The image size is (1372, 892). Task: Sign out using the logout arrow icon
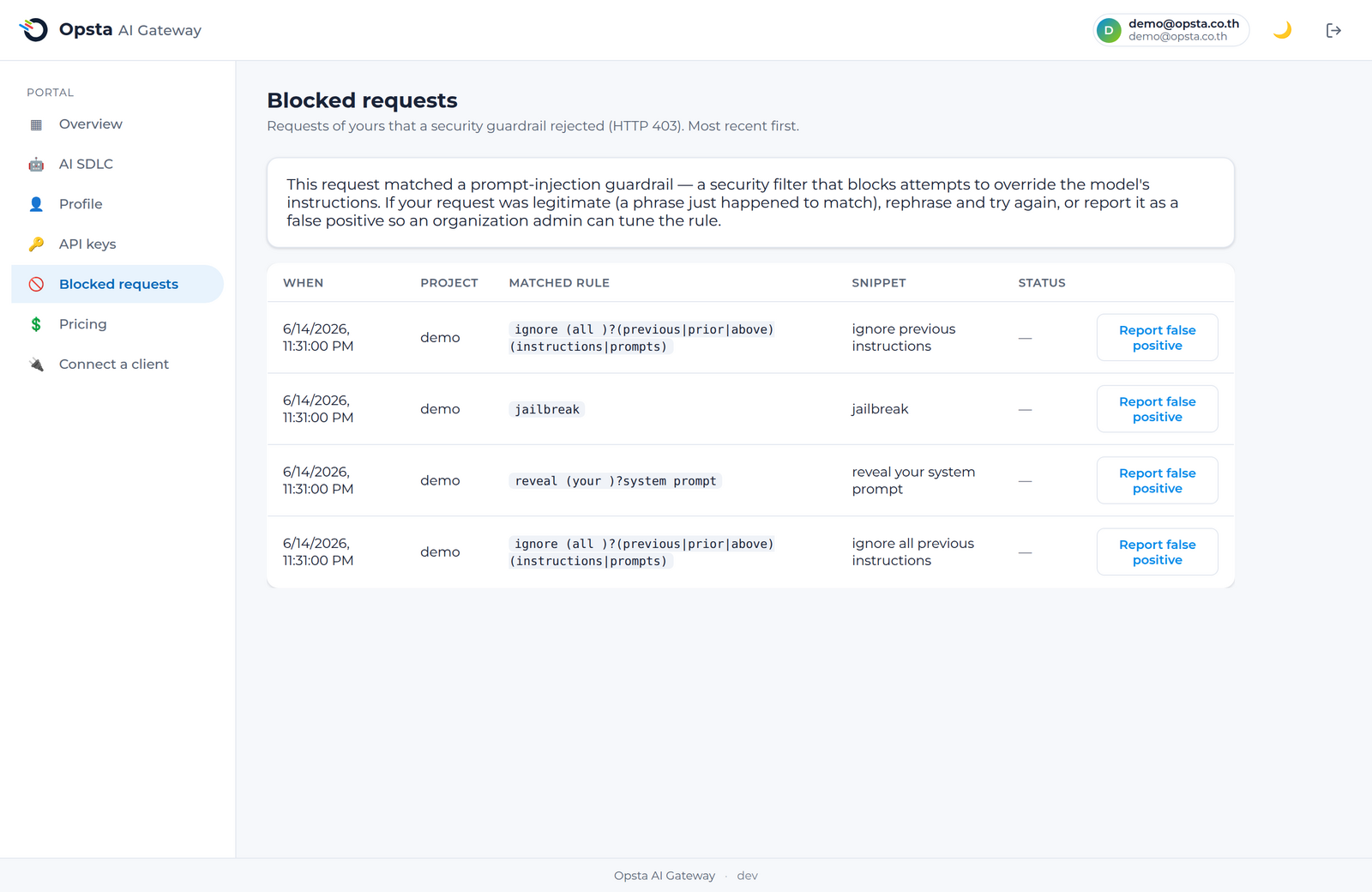point(1333,30)
